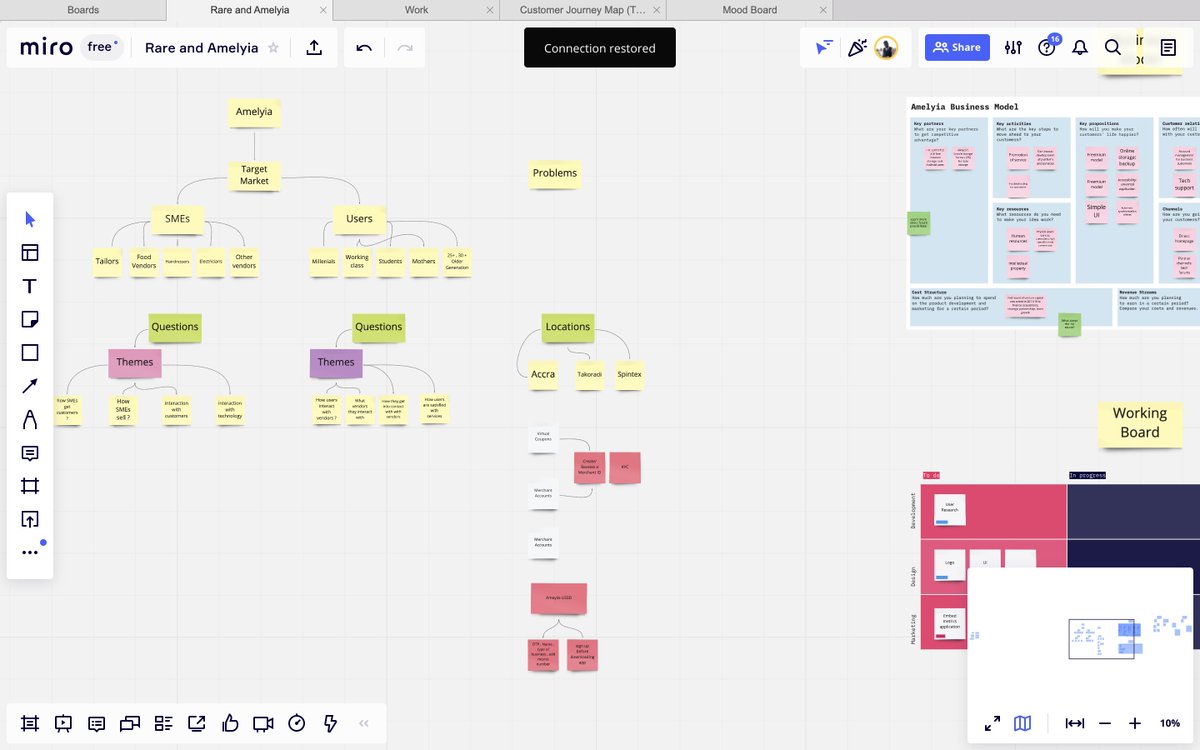The width and height of the screenshot is (1200, 750).
Task: Open board settings sliders icon
Action: click(1013, 48)
